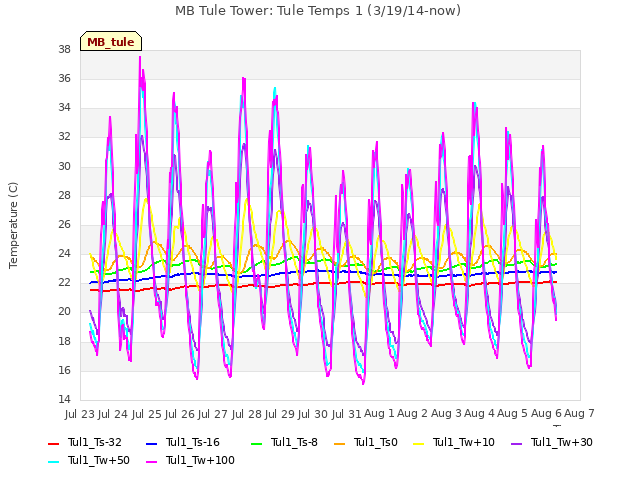The height and width of the screenshot is (480, 640).
Task: Click the purple Tul1_Tw+30 legend swatch
Action: pyautogui.click(x=517, y=444)
